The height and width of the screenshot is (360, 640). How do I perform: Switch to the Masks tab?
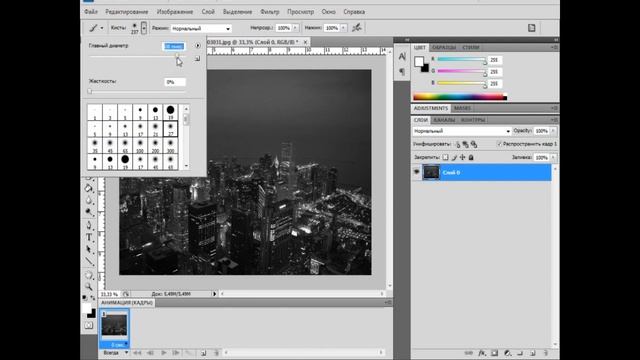click(462, 108)
